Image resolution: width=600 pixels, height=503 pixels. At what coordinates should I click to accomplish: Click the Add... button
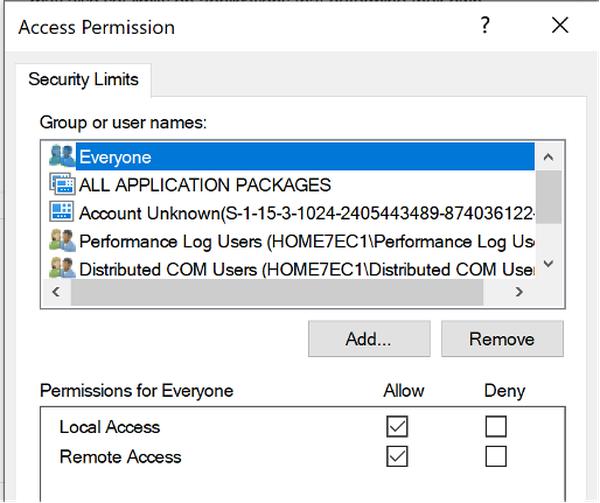tap(369, 339)
